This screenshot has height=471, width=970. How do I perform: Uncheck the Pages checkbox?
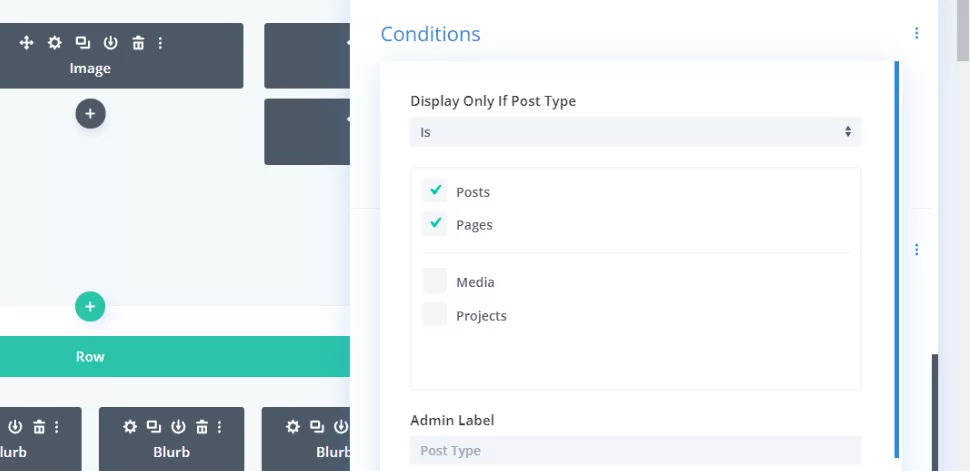coord(435,223)
